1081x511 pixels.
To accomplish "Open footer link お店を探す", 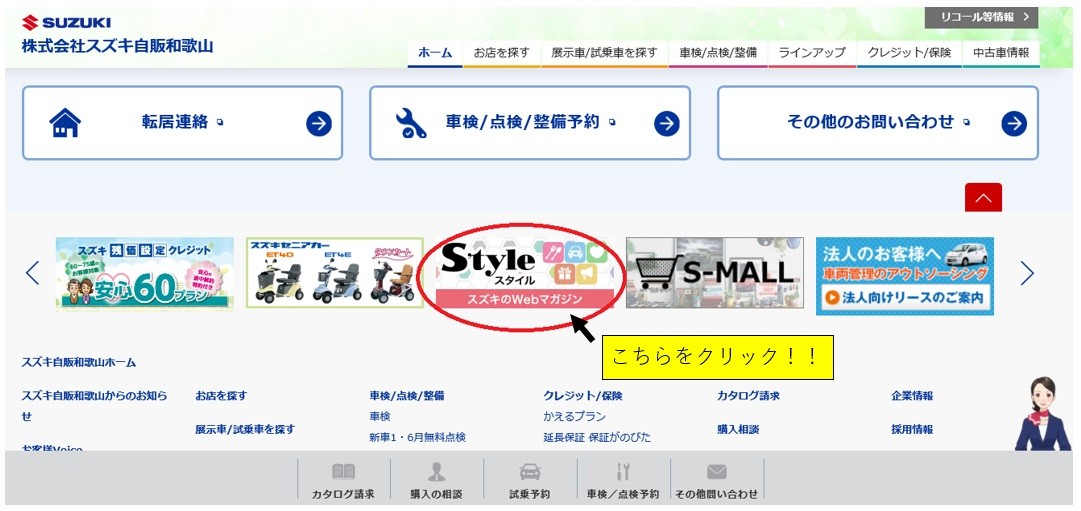I will pyautogui.click(x=221, y=396).
